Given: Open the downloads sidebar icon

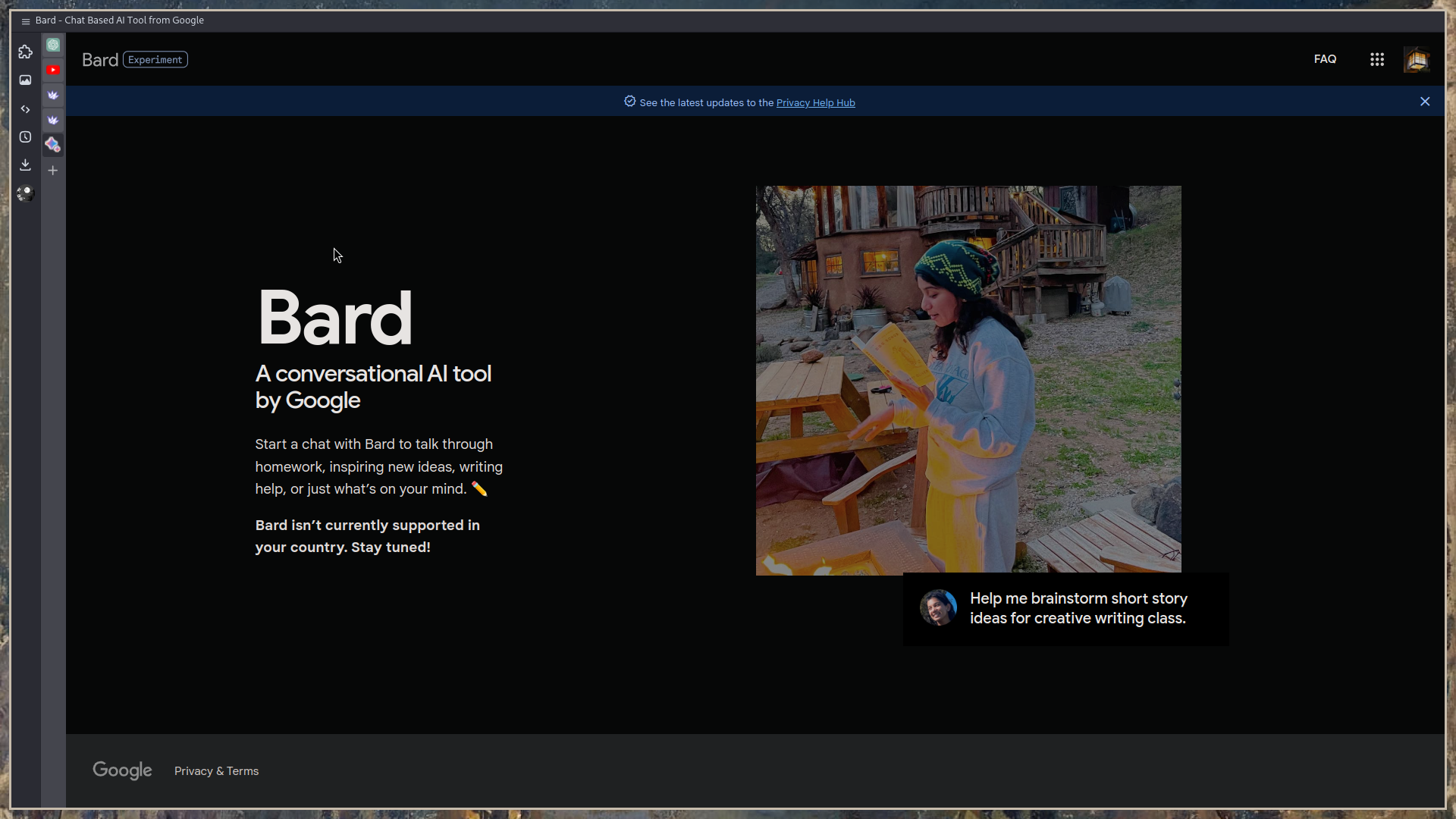Looking at the screenshot, I should (25, 165).
